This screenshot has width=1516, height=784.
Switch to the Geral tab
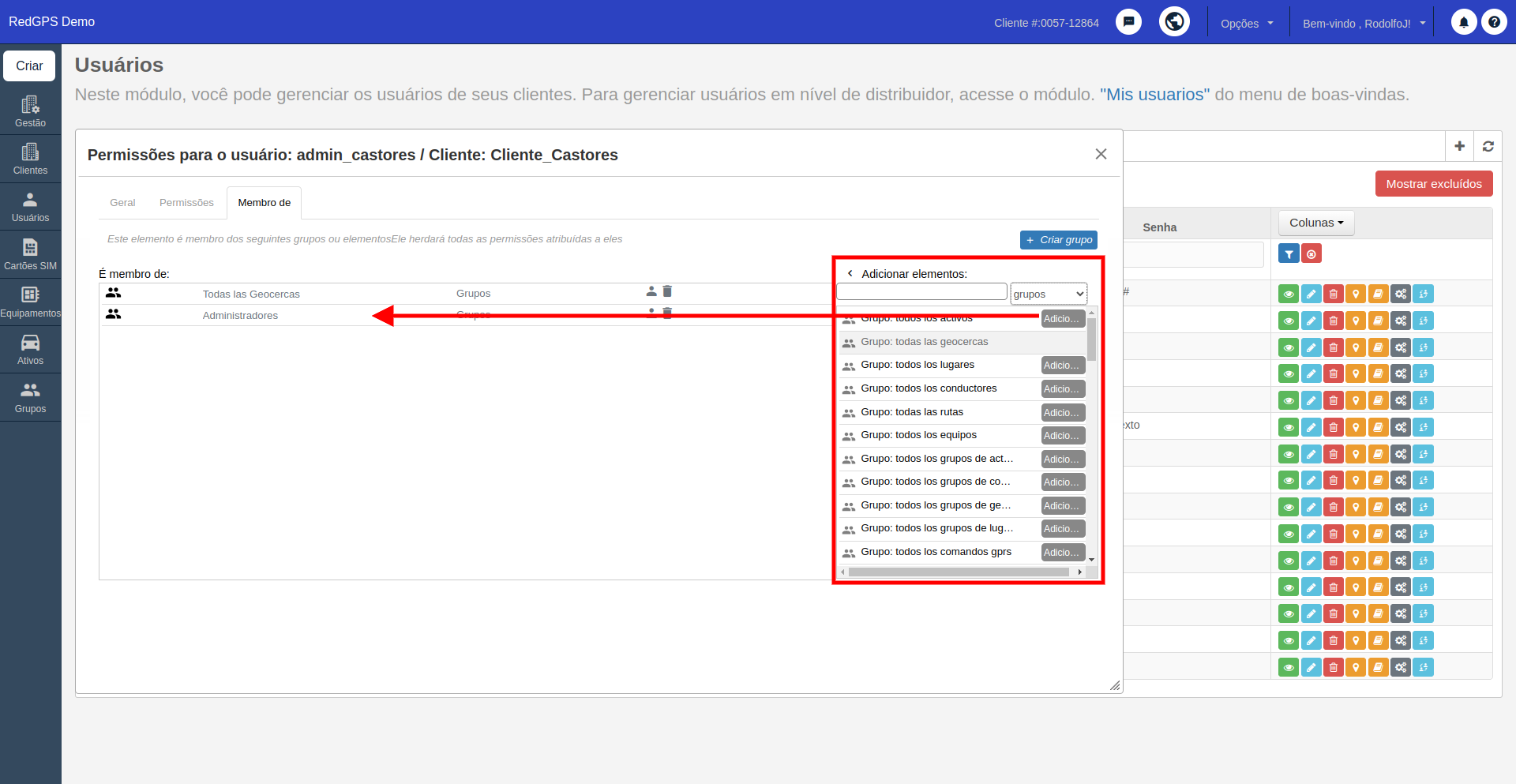click(122, 203)
